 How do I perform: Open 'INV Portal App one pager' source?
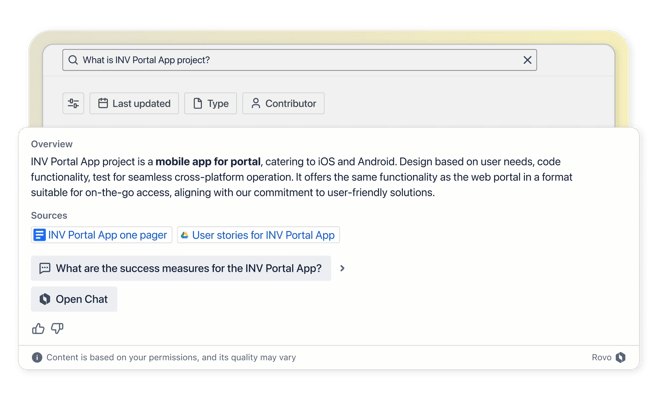[102, 235]
